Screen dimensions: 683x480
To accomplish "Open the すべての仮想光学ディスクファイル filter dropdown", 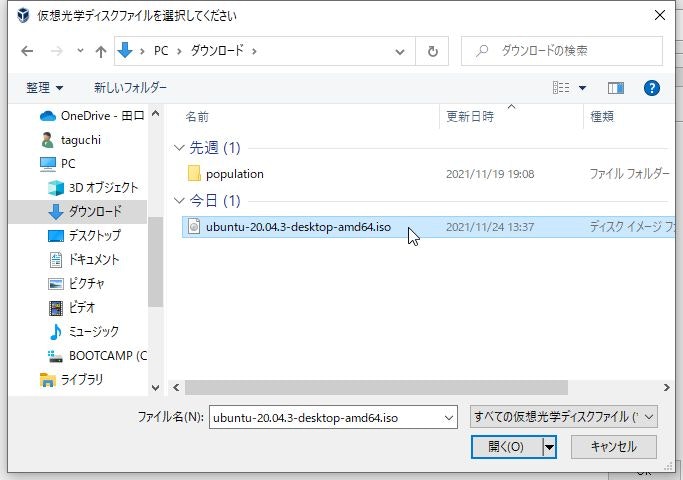I will pyautogui.click(x=563, y=417).
